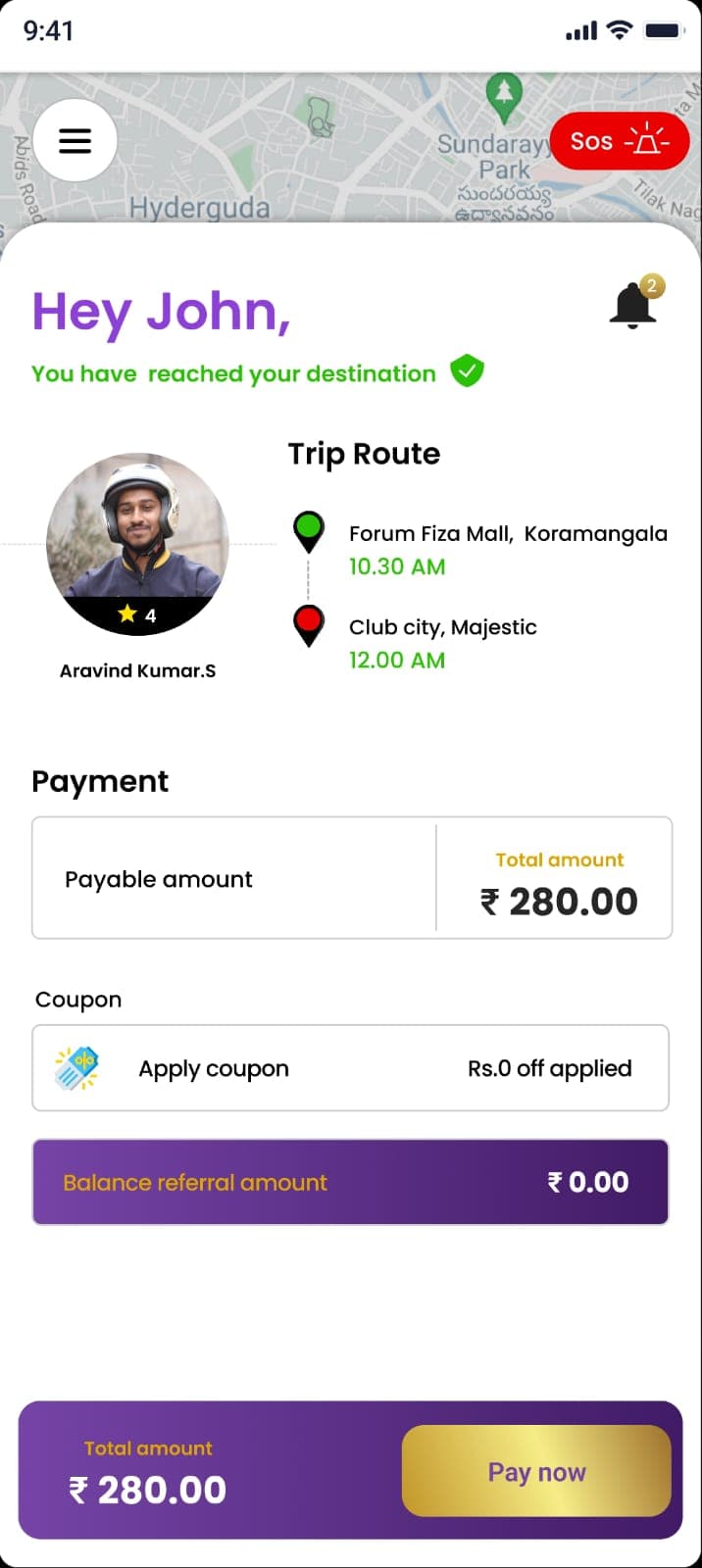
Task: Open the hamburger menu
Action: (x=75, y=140)
